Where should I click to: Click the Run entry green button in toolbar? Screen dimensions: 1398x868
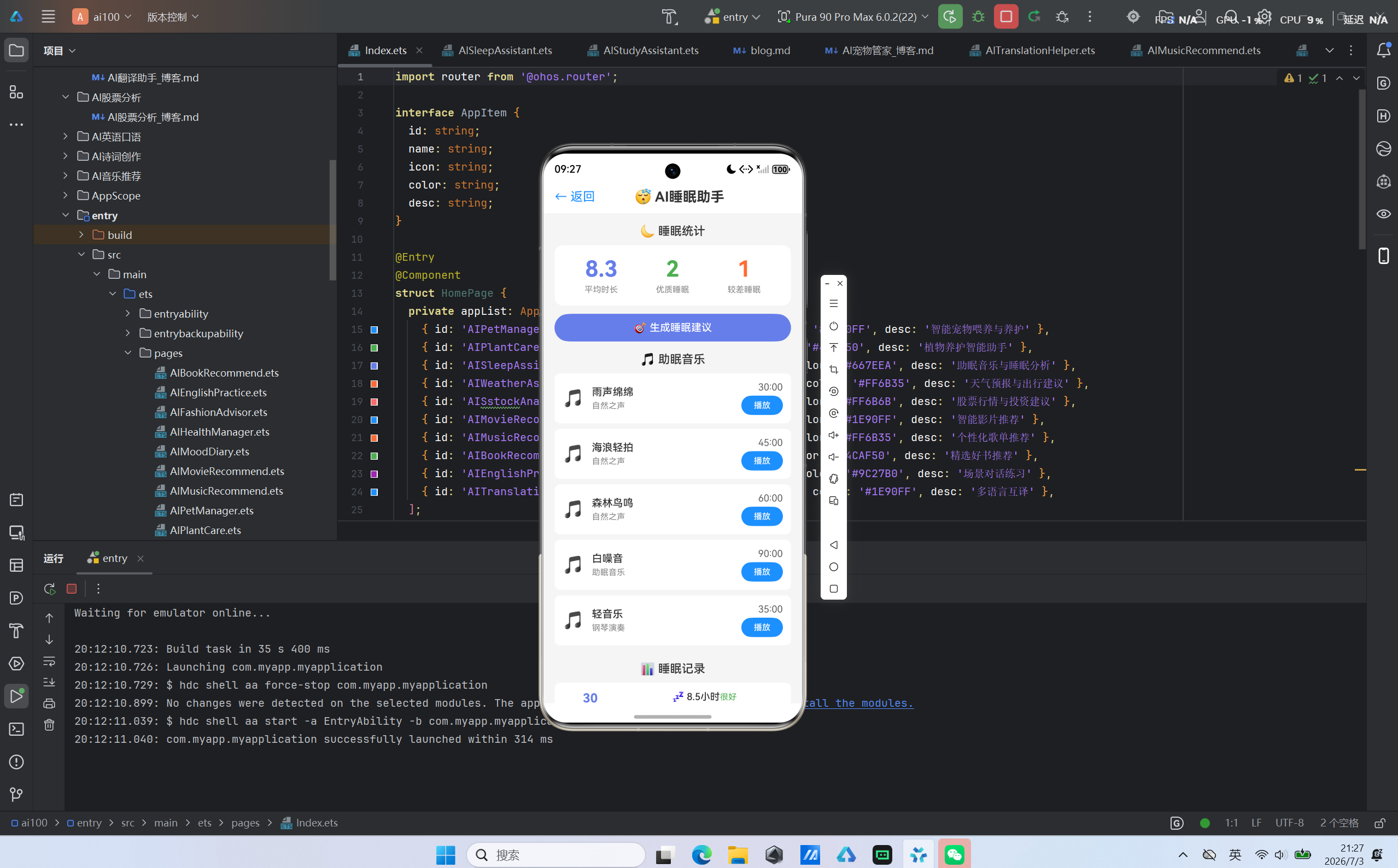point(950,16)
